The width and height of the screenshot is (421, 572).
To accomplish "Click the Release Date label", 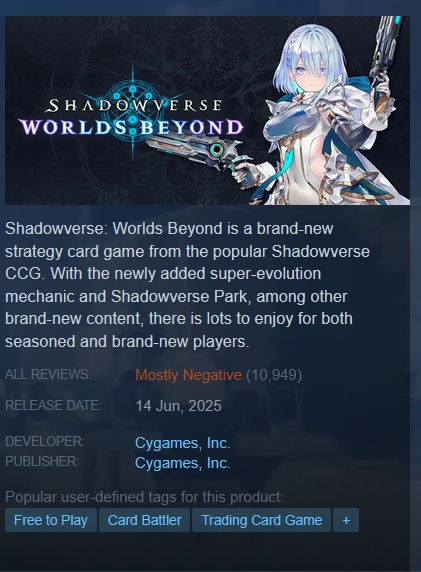I will [53, 405].
